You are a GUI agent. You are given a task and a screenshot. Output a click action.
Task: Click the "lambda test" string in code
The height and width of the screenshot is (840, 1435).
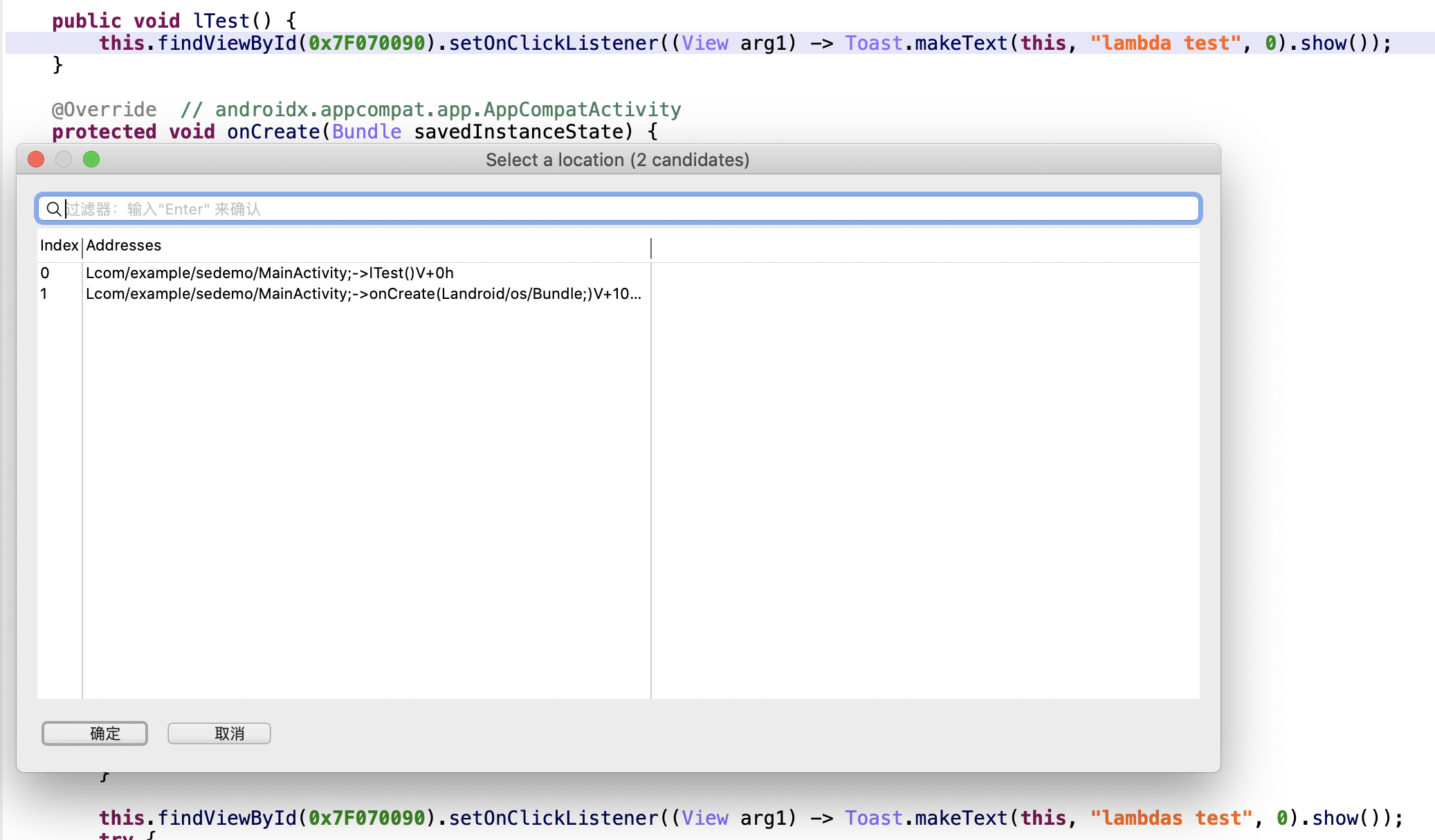tap(1165, 43)
